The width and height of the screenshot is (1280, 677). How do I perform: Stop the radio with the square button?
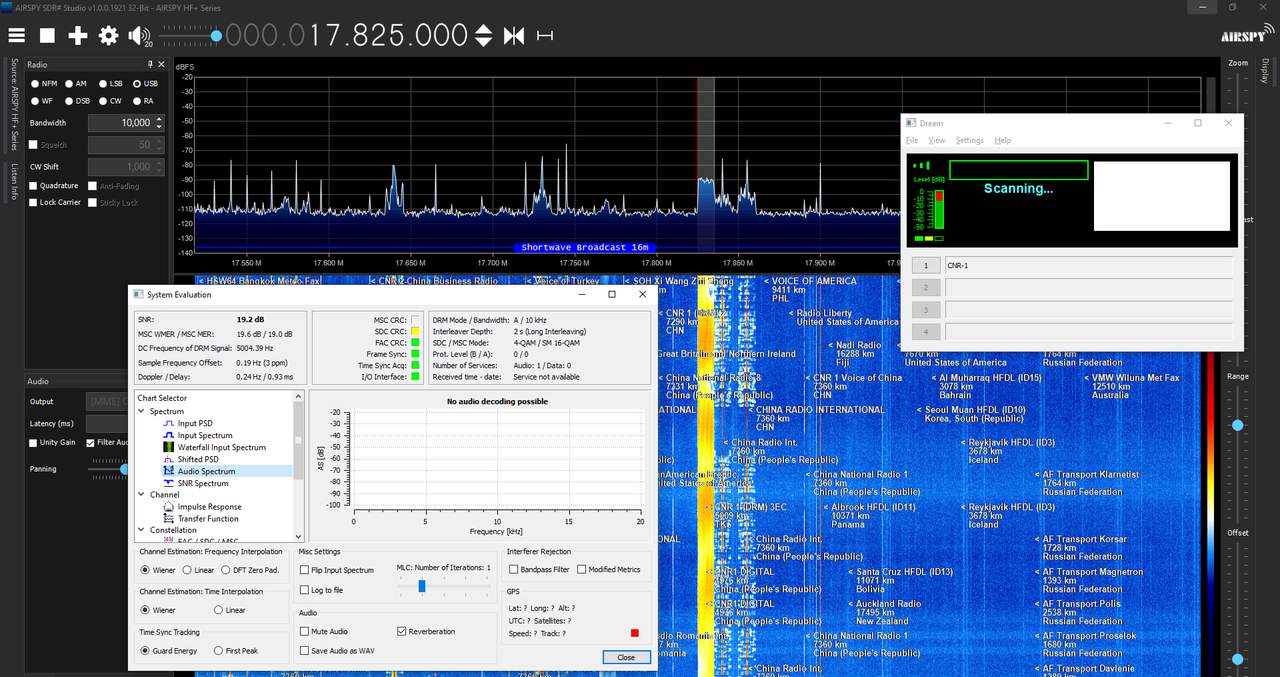(x=47, y=36)
